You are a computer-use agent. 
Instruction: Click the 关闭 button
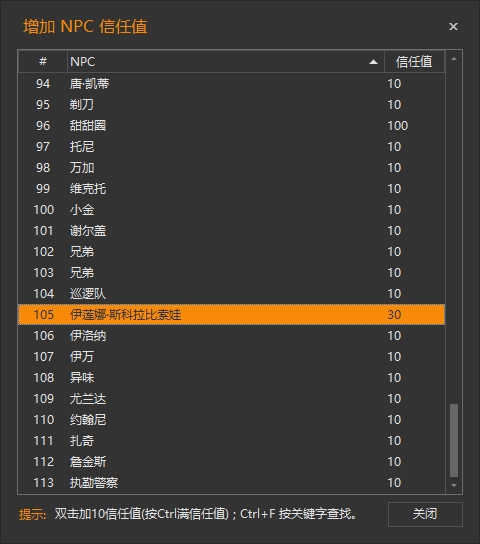425,514
